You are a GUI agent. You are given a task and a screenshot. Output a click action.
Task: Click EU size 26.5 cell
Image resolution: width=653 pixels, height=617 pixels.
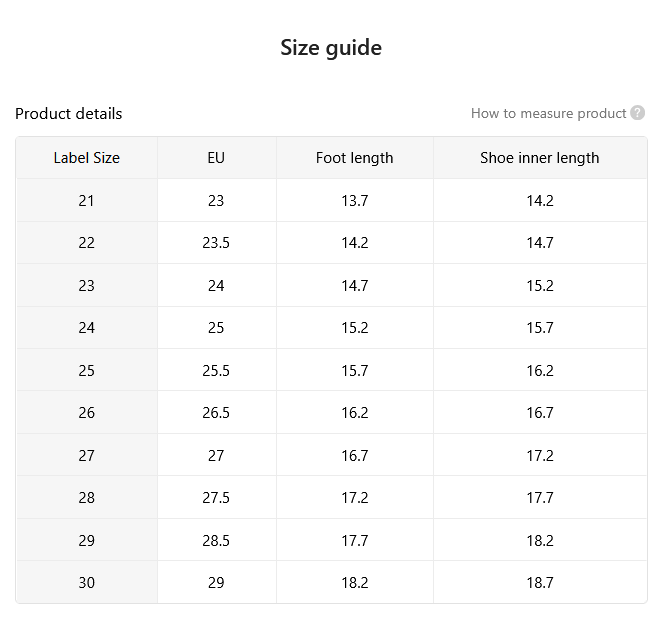[x=216, y=413]
